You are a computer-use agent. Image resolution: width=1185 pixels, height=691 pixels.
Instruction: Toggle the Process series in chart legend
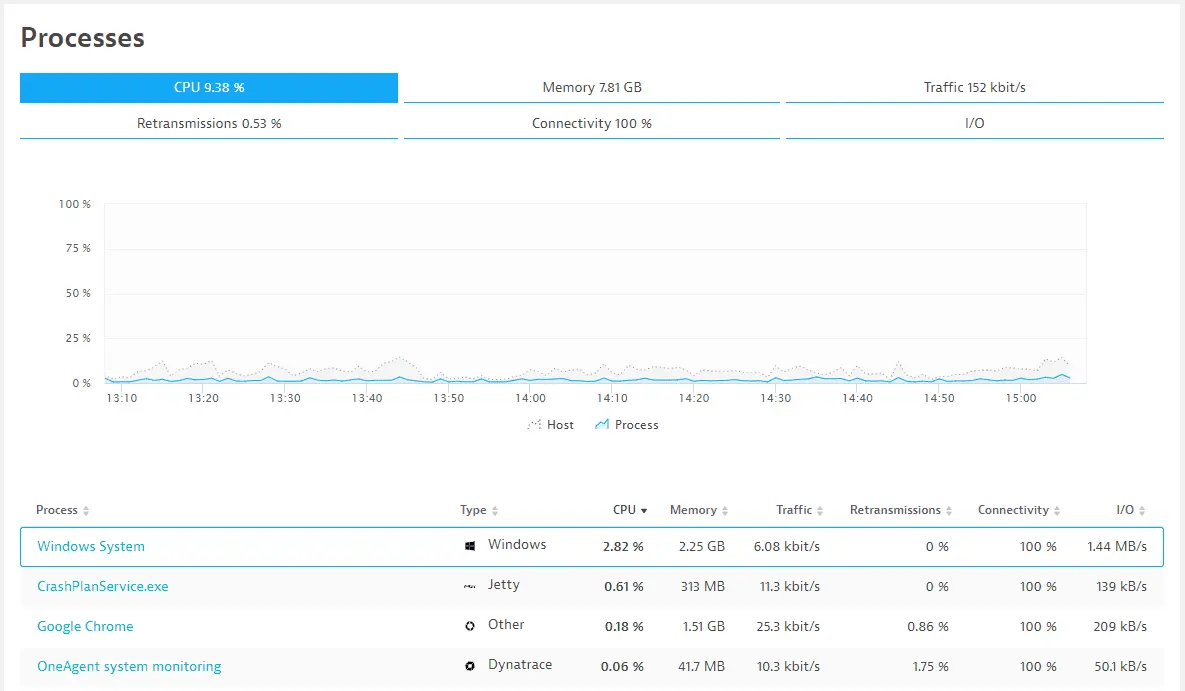point(627,425)
